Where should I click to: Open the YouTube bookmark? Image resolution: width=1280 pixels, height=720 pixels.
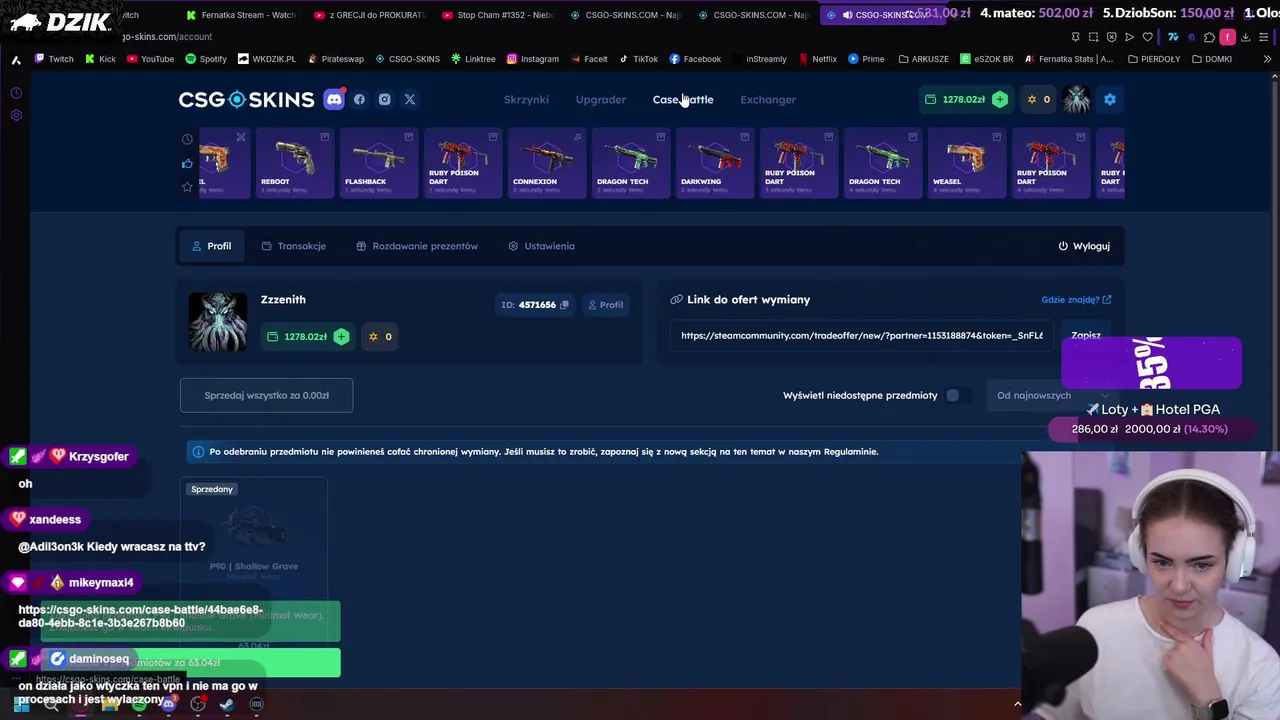(x=150, y=59)
